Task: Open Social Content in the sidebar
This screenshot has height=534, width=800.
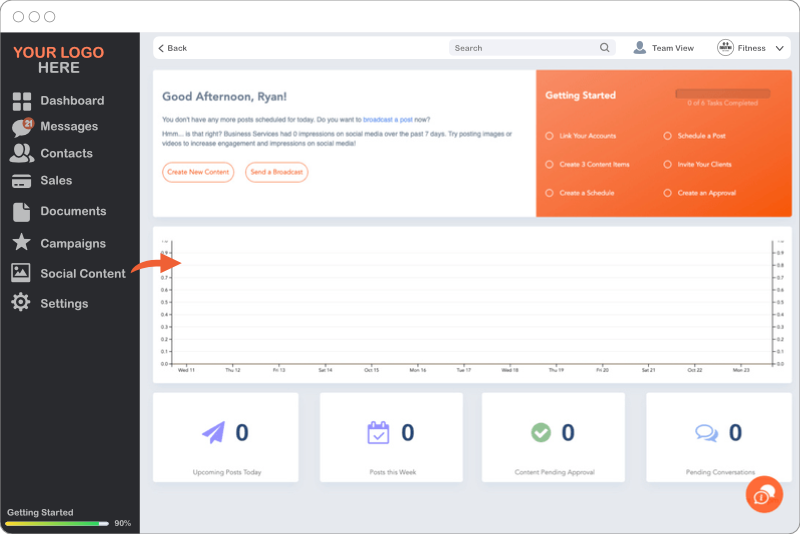Action: (82, 273)
